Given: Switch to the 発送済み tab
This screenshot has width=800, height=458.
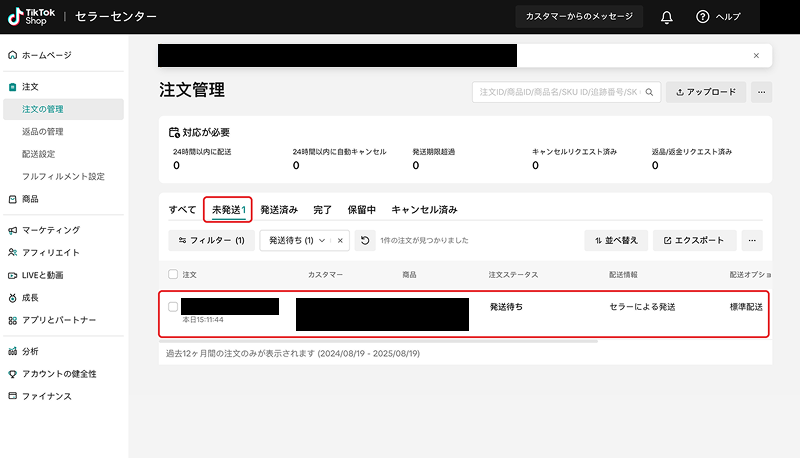Looking at the screenshot, I should coord(279,210).
